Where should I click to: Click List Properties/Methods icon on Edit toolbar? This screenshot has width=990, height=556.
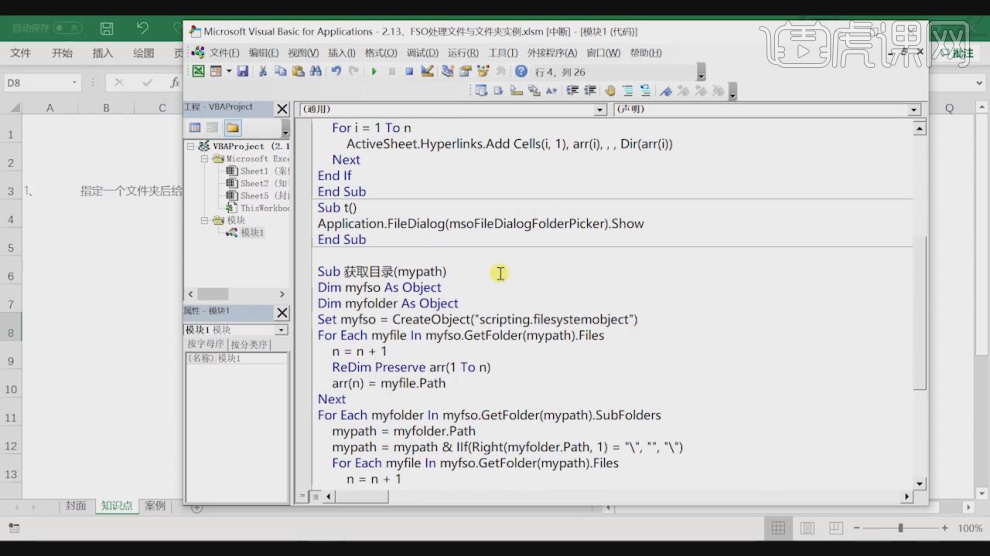click(x=481, y=91)
